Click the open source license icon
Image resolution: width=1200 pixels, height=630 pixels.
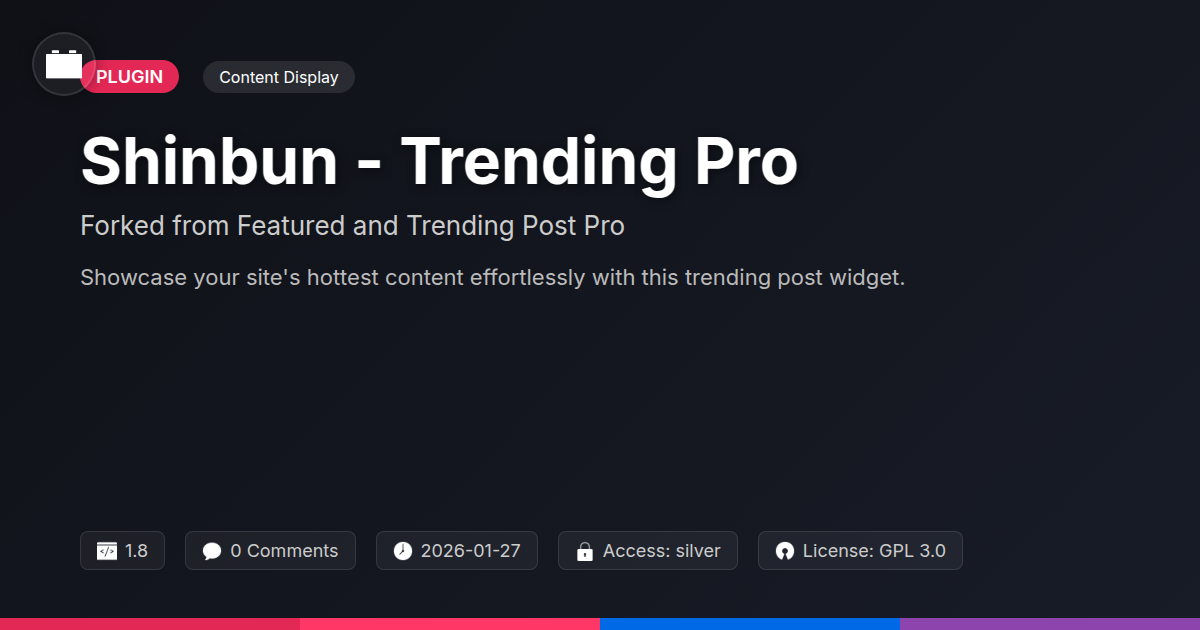[x=785, y=551]
